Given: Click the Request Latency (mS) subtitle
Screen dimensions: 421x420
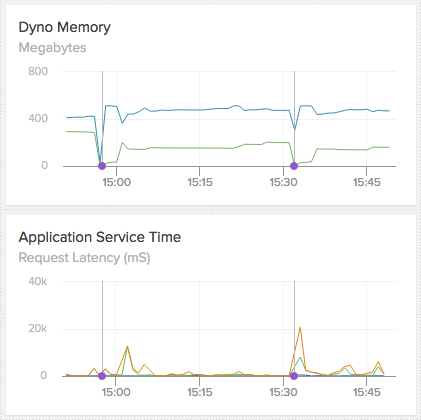Looking at the screenshot, I should click(84, 258).
